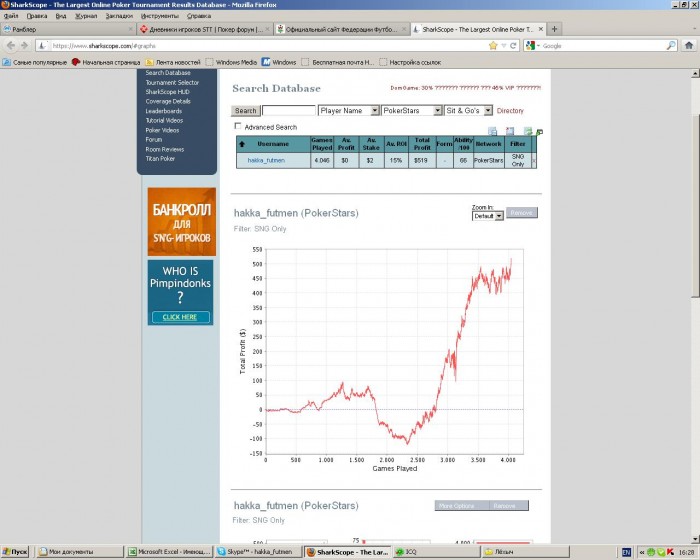Click CLICK HERE on Pimpindonks banner
The image size is (700, 560).
(x=180, y=317)
